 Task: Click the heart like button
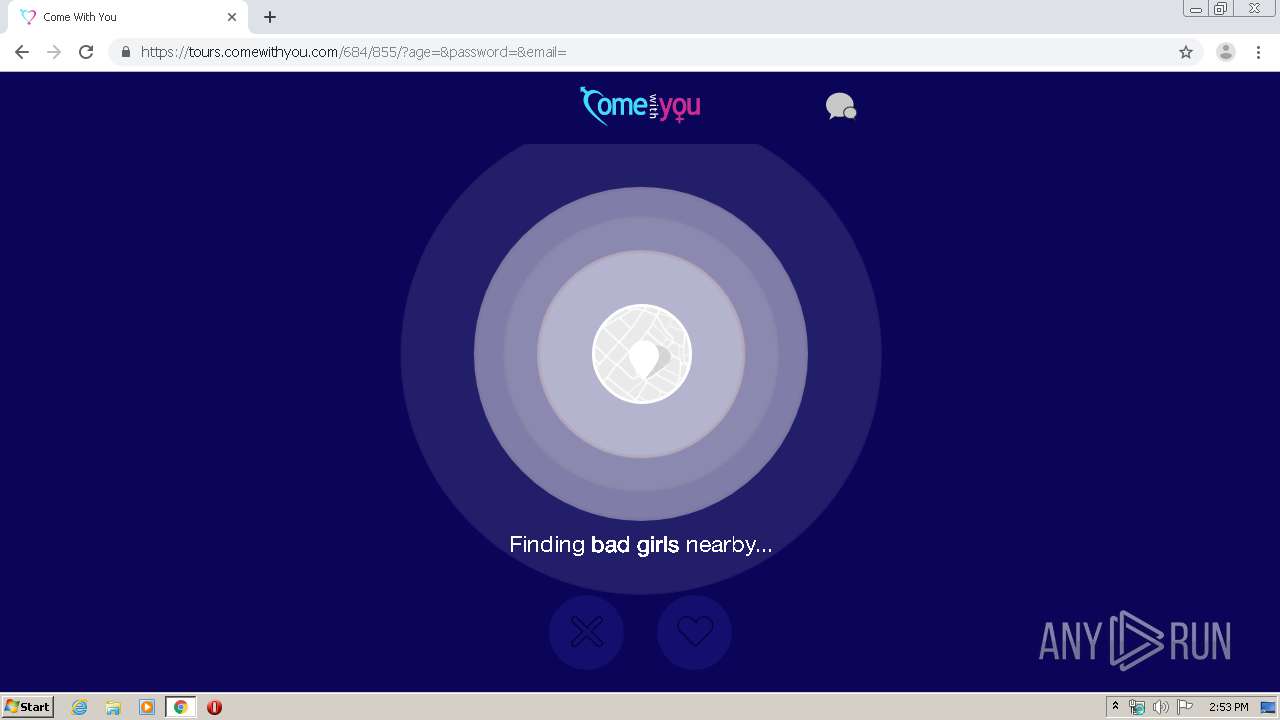click(695, 632)
